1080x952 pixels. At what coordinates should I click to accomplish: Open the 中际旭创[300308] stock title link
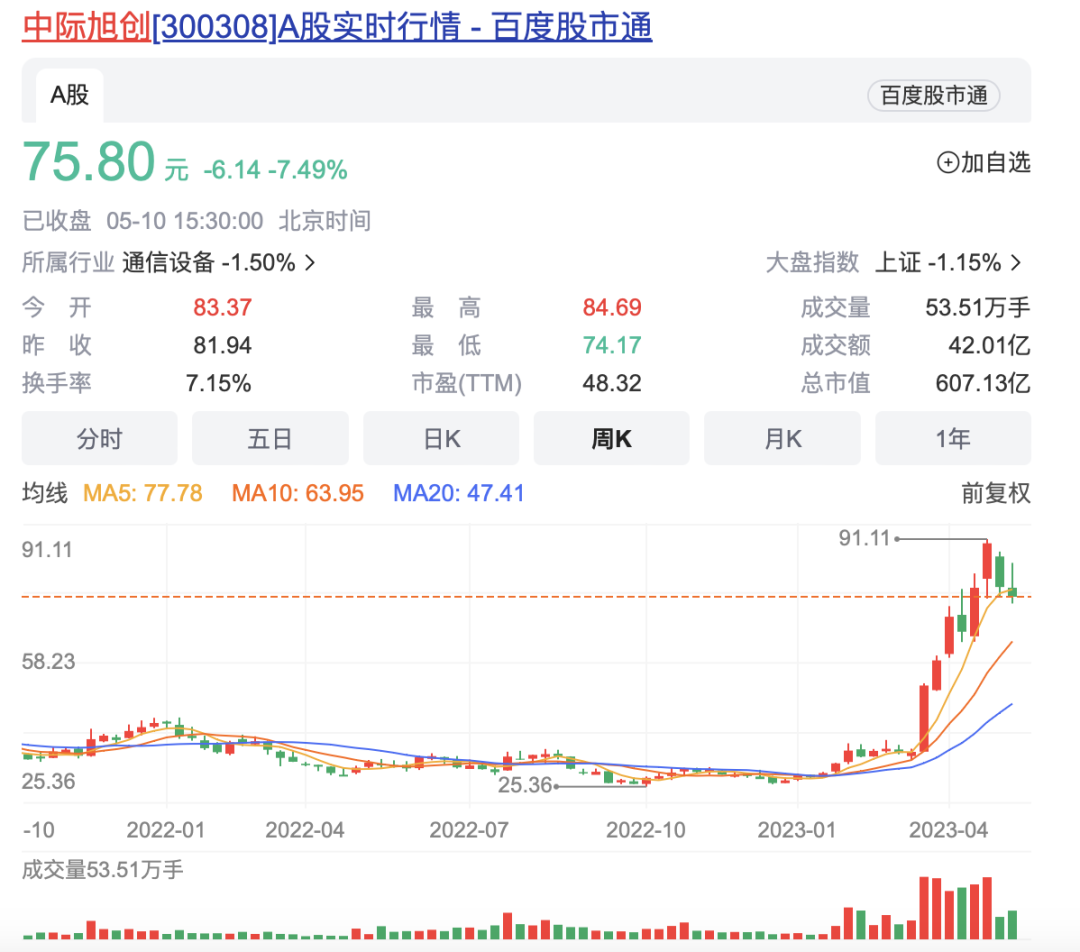pyautogui.click(x=337, y=28)
